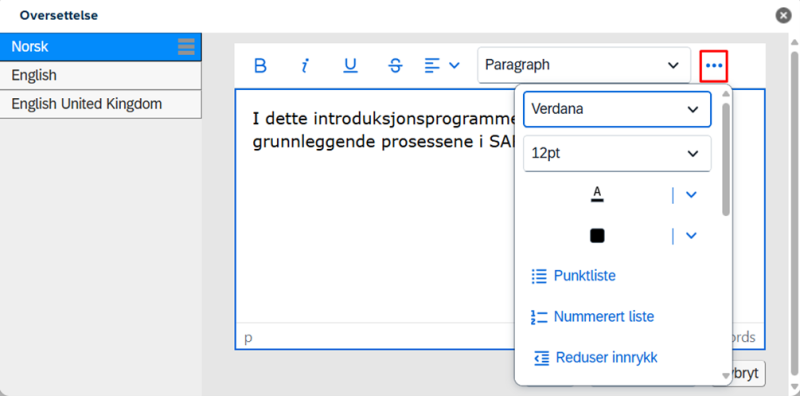Image resolution: width=800 pixels, height=396 pixels.
Task: Apply the black background color swatch
Action: [x=597, y=235]
